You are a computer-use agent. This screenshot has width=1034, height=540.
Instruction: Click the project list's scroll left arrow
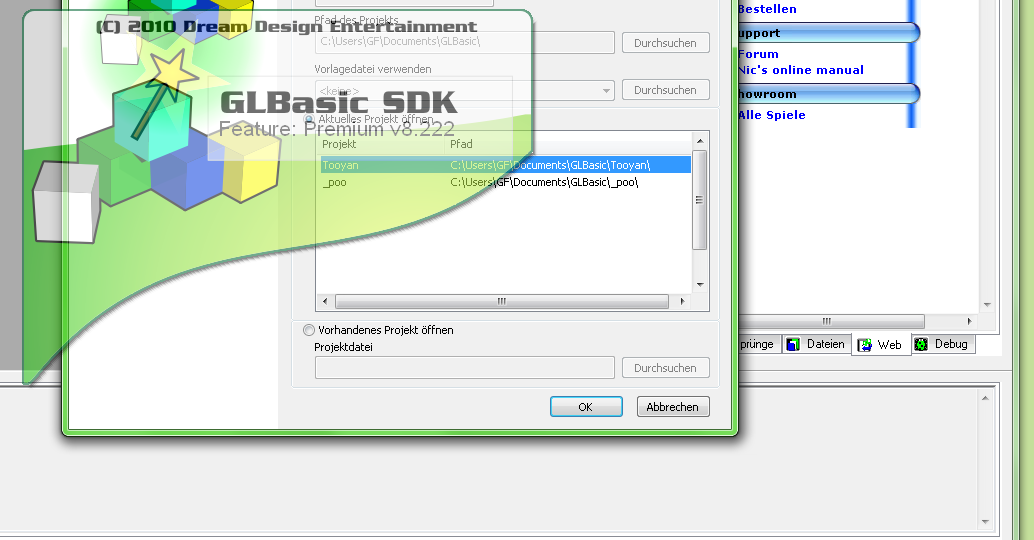click(324, 301)
